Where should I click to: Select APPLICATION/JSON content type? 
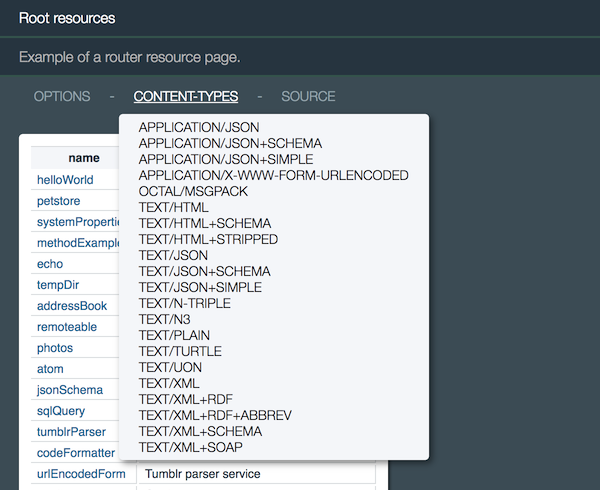click(199, 128)
